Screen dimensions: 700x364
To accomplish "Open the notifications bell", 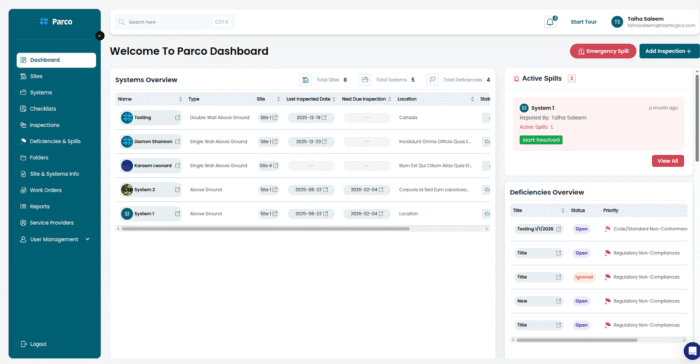I will point(550,22).
